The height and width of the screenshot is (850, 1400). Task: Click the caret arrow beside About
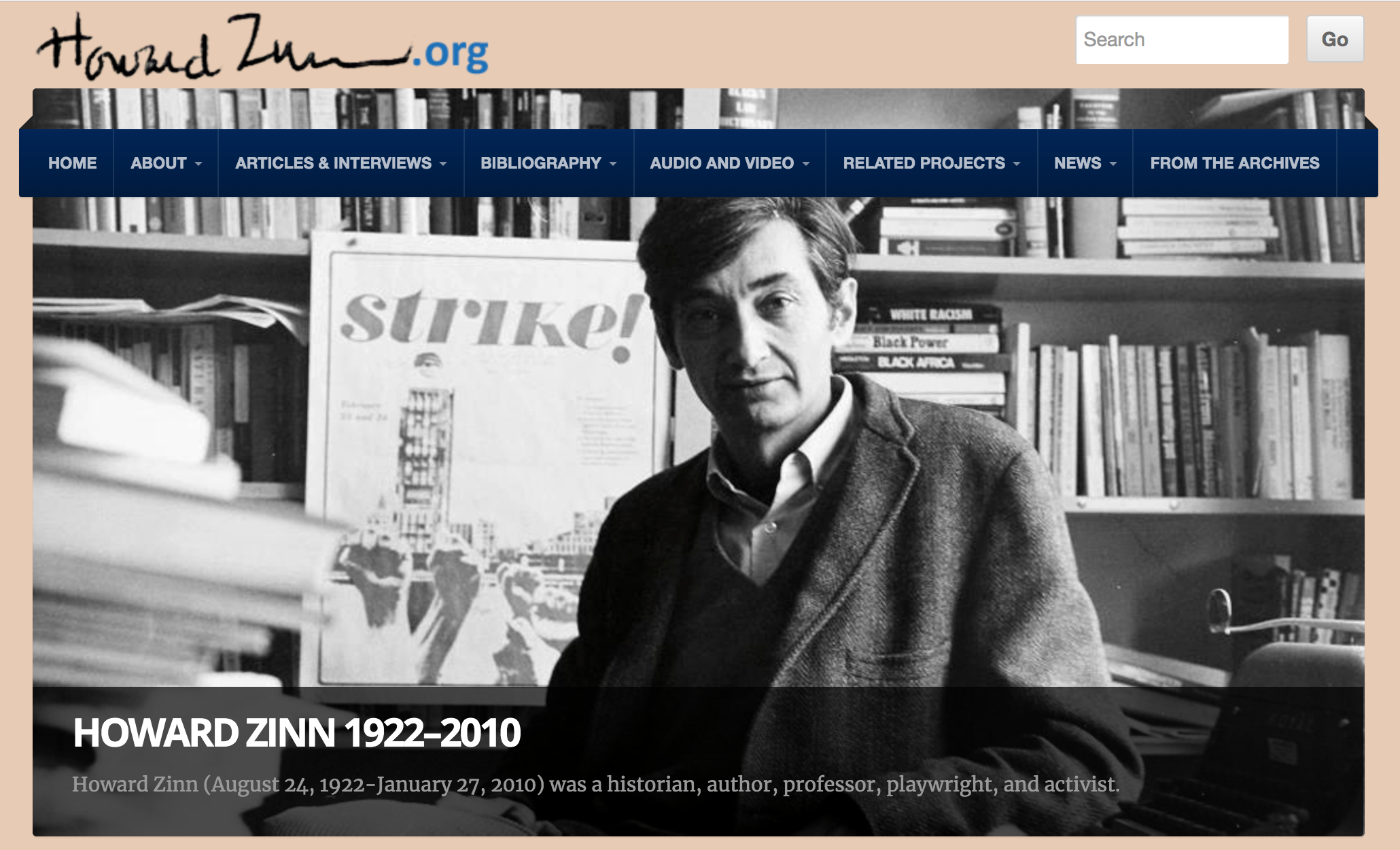tap(198, 164)
